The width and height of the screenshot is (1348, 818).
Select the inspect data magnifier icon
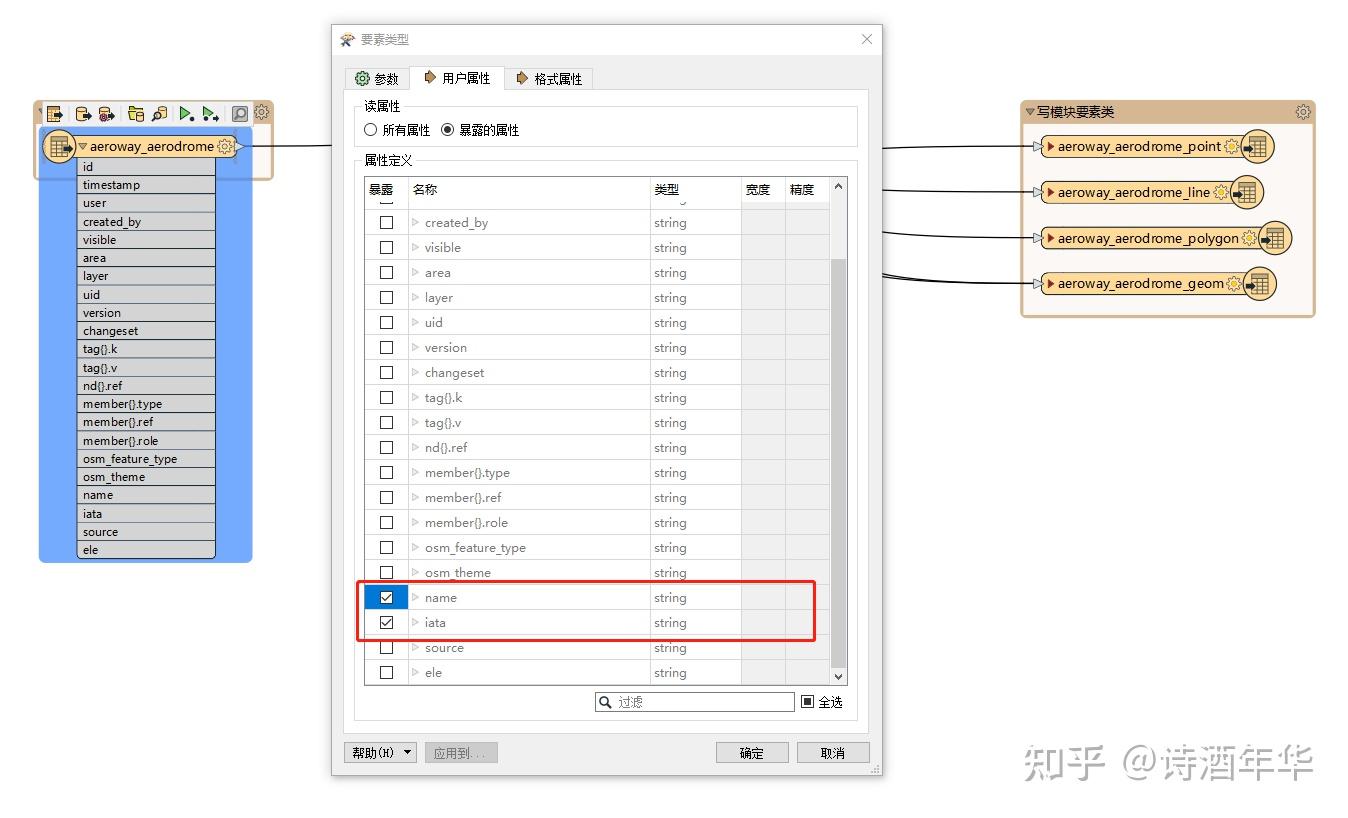click(x=239, y=113)
